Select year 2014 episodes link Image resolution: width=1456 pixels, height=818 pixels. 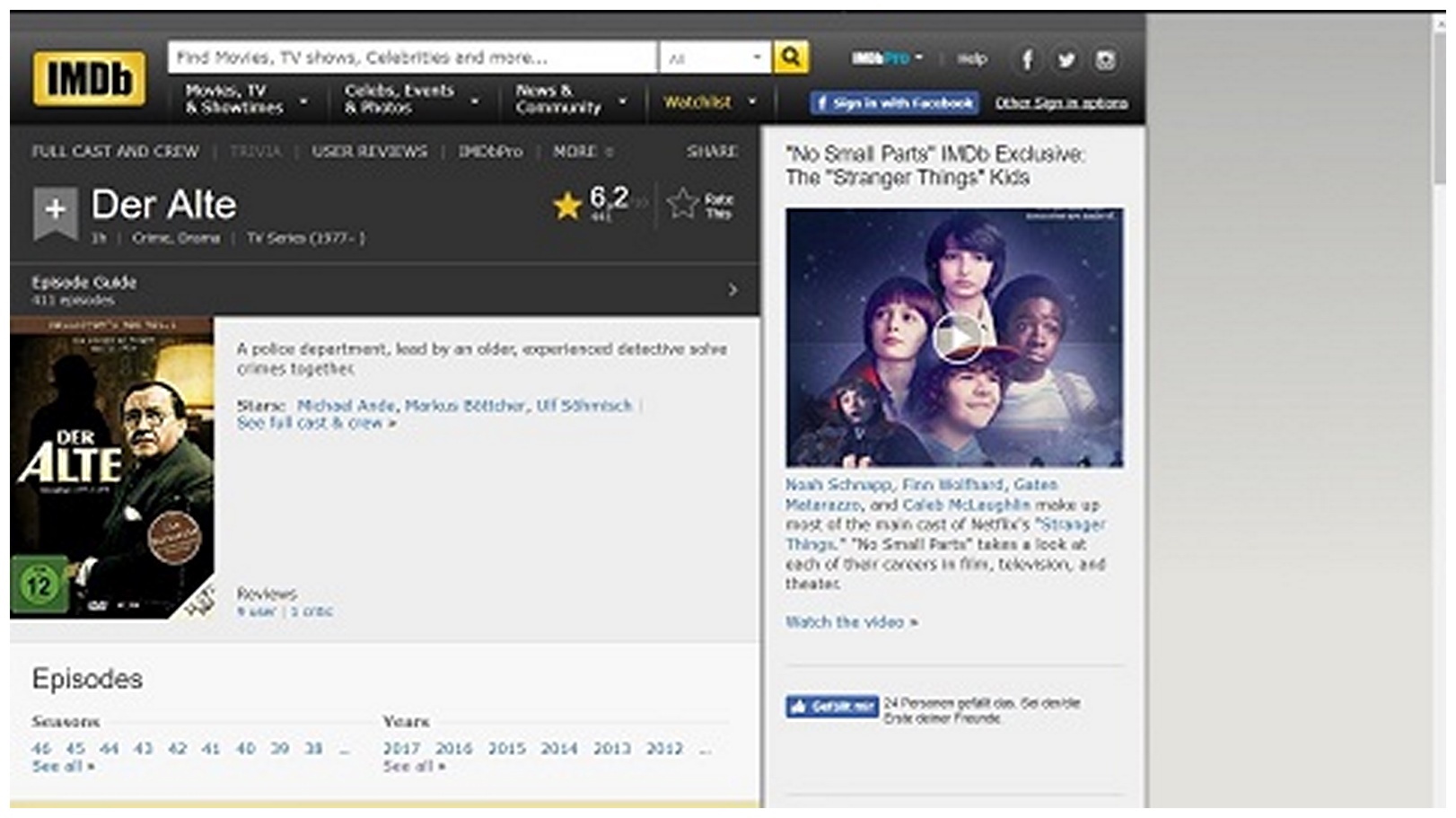click(559, 749)
